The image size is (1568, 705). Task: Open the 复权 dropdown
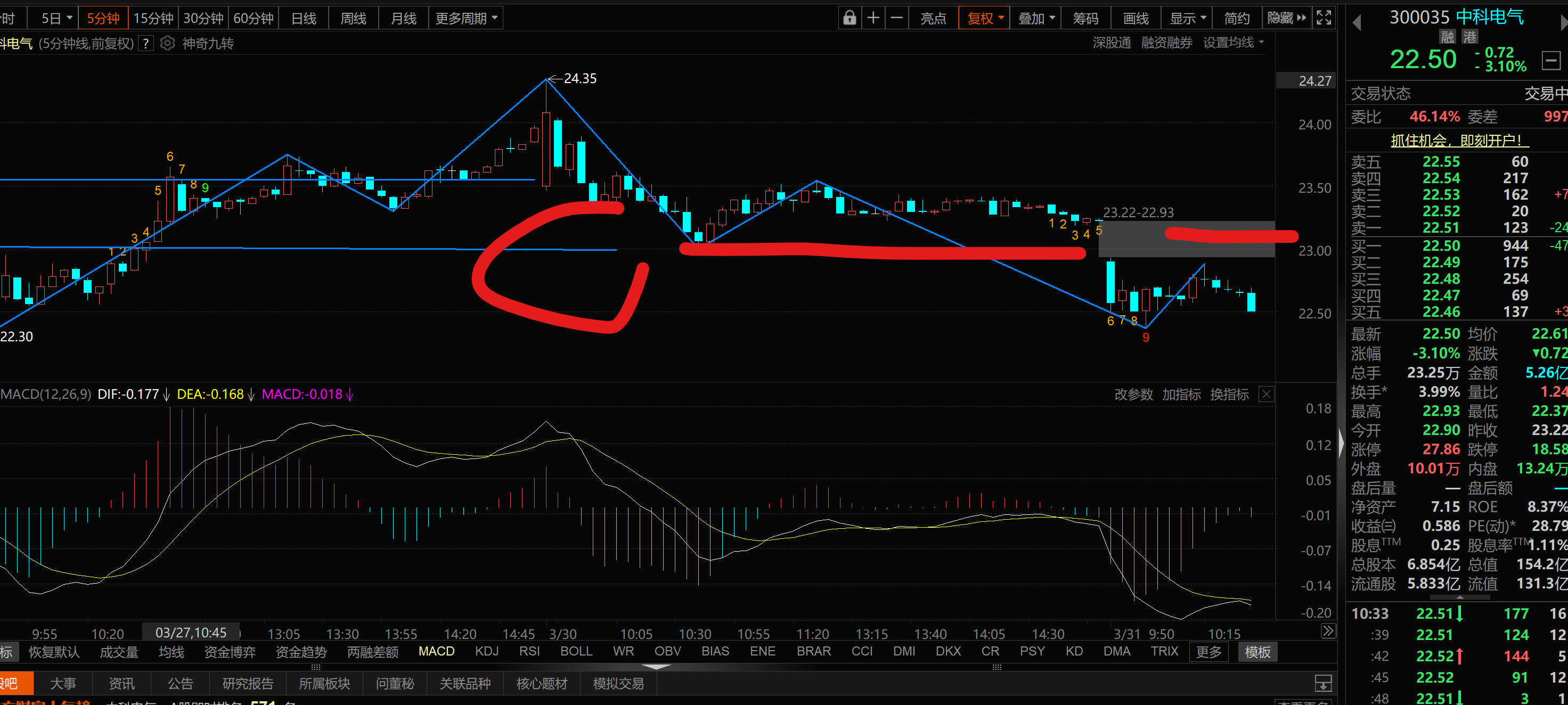985,18
